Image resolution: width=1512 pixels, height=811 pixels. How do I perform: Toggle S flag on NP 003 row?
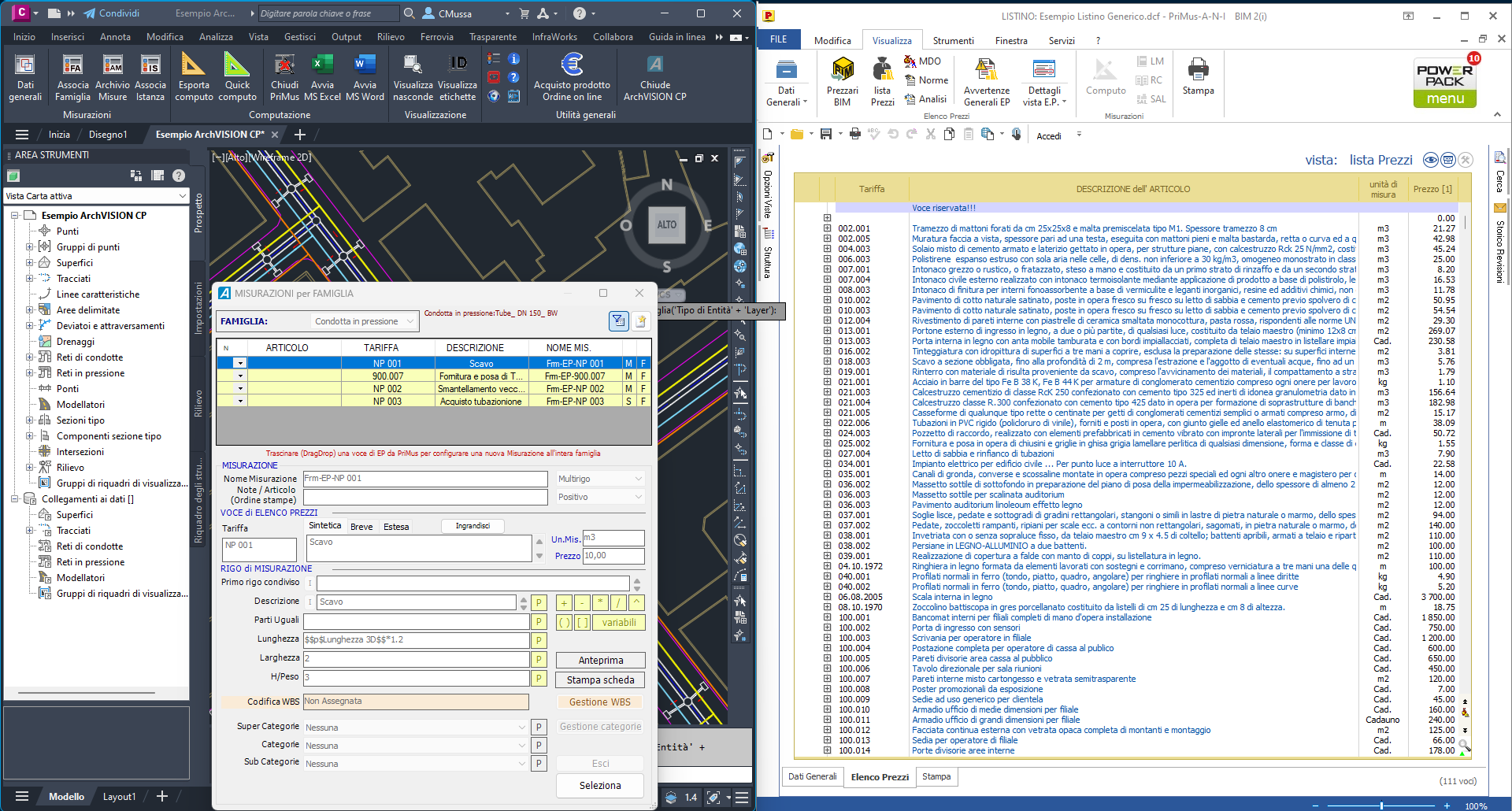628,402
